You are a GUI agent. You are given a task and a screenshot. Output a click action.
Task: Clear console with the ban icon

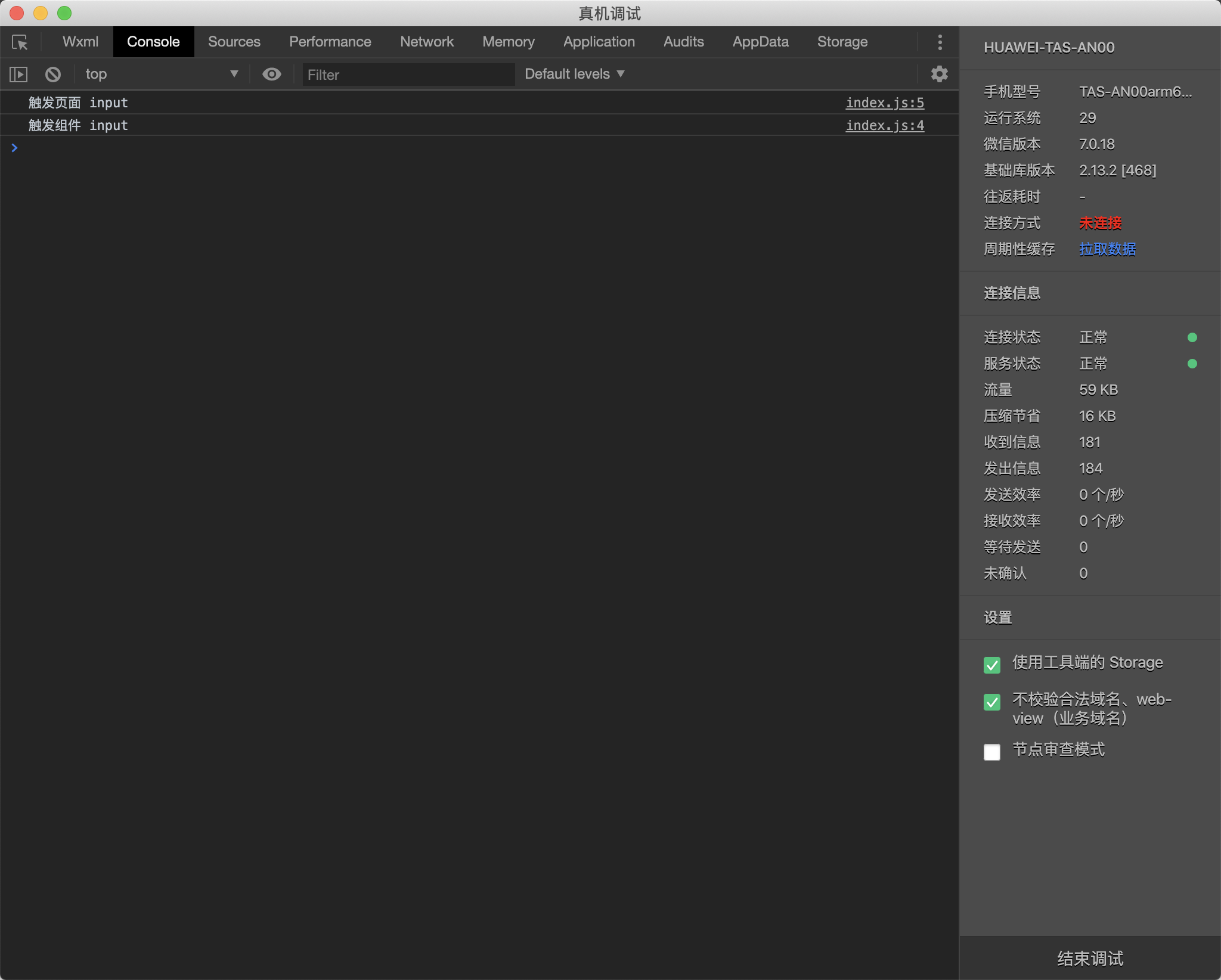53,75
